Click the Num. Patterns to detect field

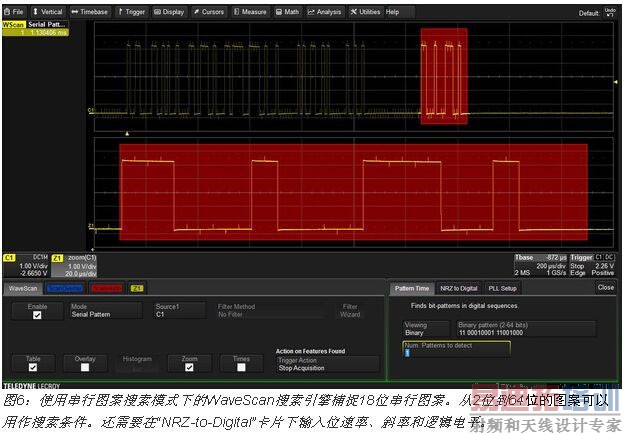456,349
